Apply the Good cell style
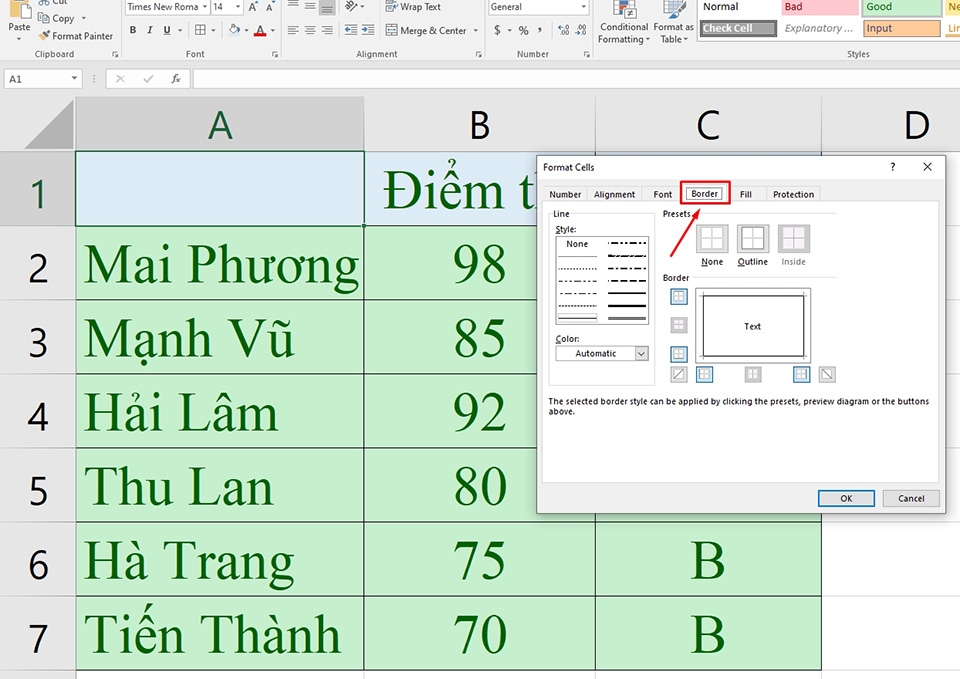 tap(902, 7)
